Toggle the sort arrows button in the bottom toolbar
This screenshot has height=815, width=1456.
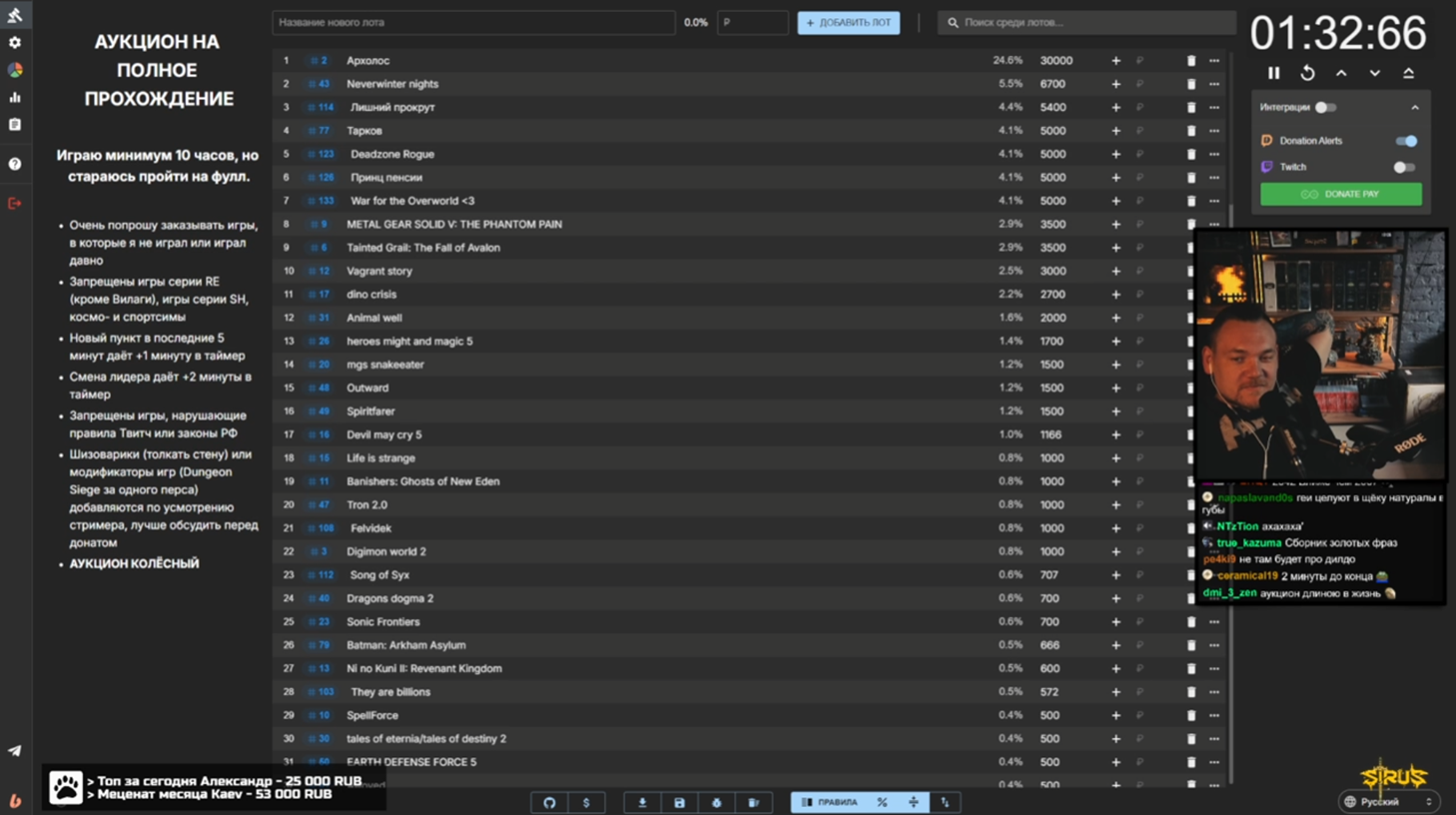click(945, 802)
